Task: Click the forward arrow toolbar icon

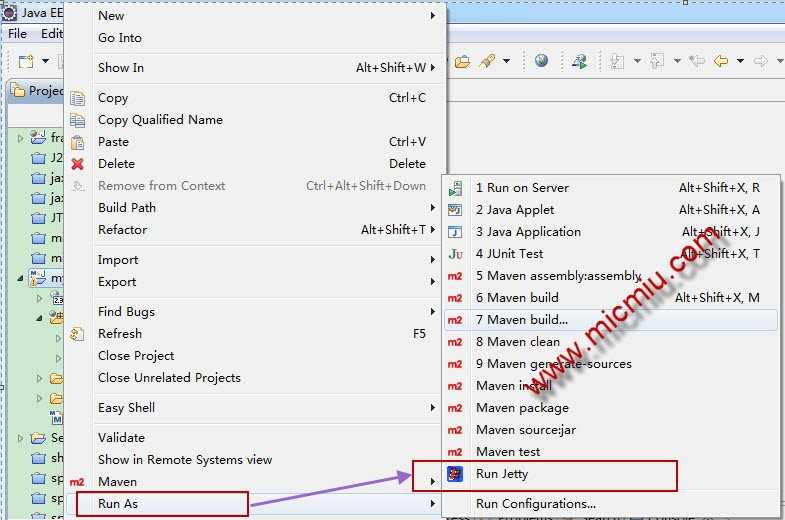Action: pyautogui.click(x=760, y=62)
